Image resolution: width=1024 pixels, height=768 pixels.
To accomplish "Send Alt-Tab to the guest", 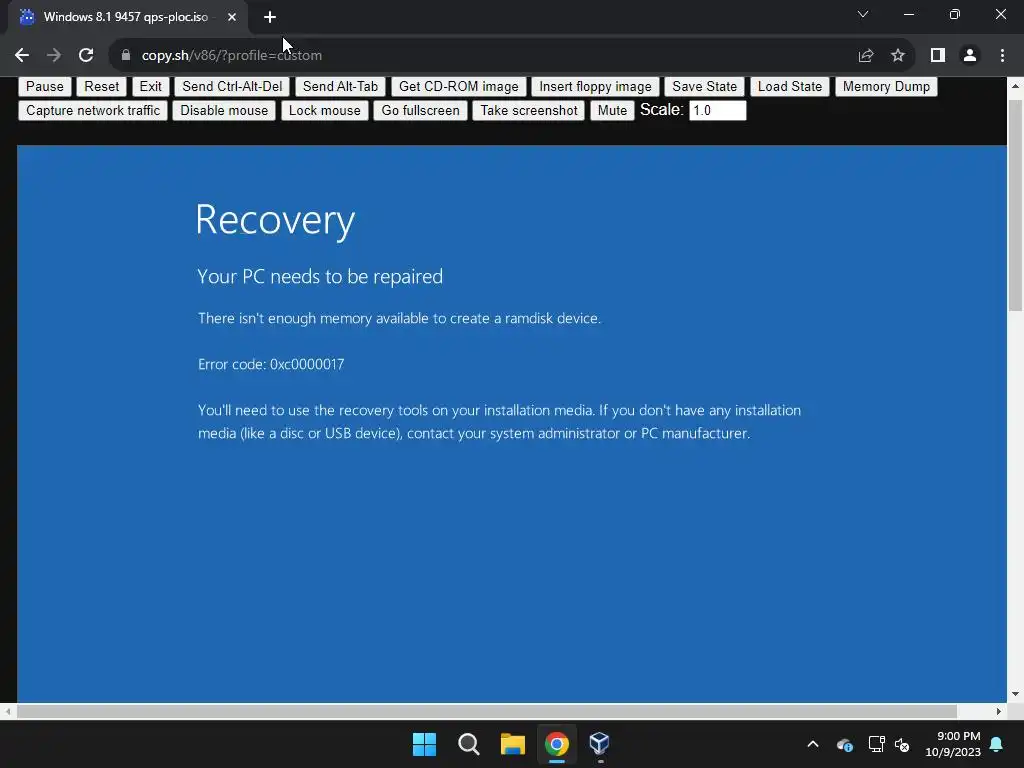I will click(x=340, y=86).
